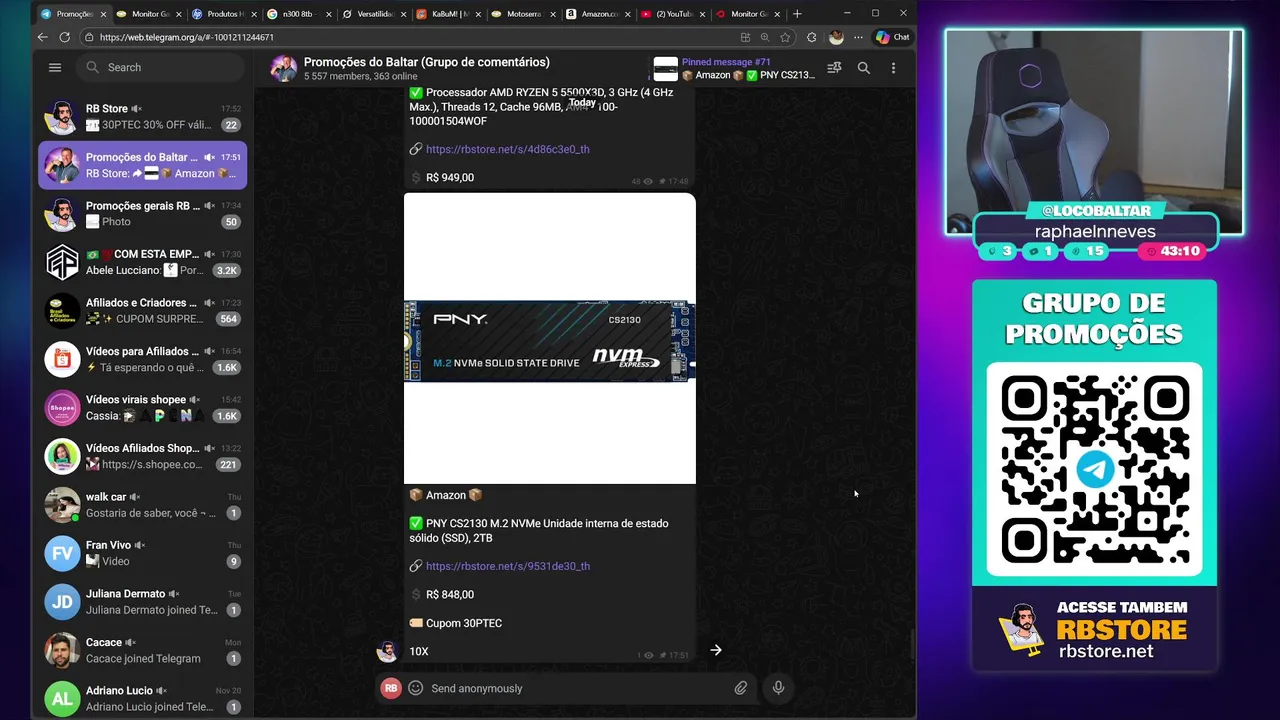
Task: Bookmark this page with the star
Action: pyautogui.click(x=785, y=37)
